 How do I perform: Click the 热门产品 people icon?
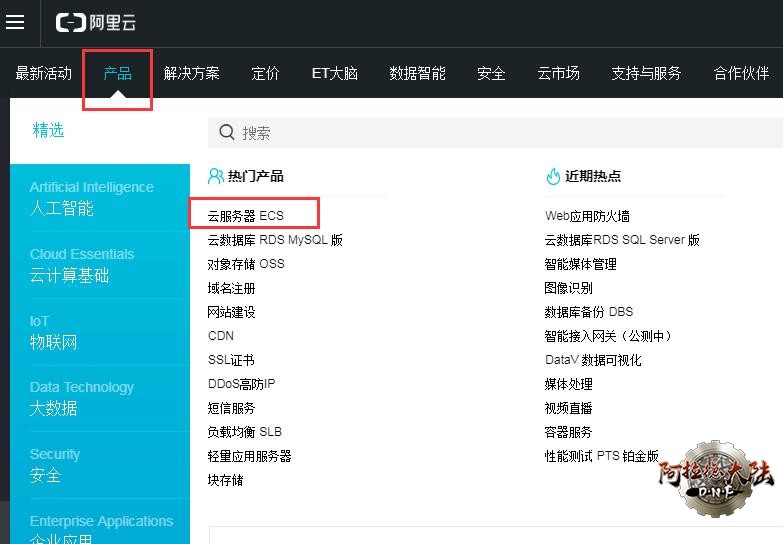tap(215, 176)
